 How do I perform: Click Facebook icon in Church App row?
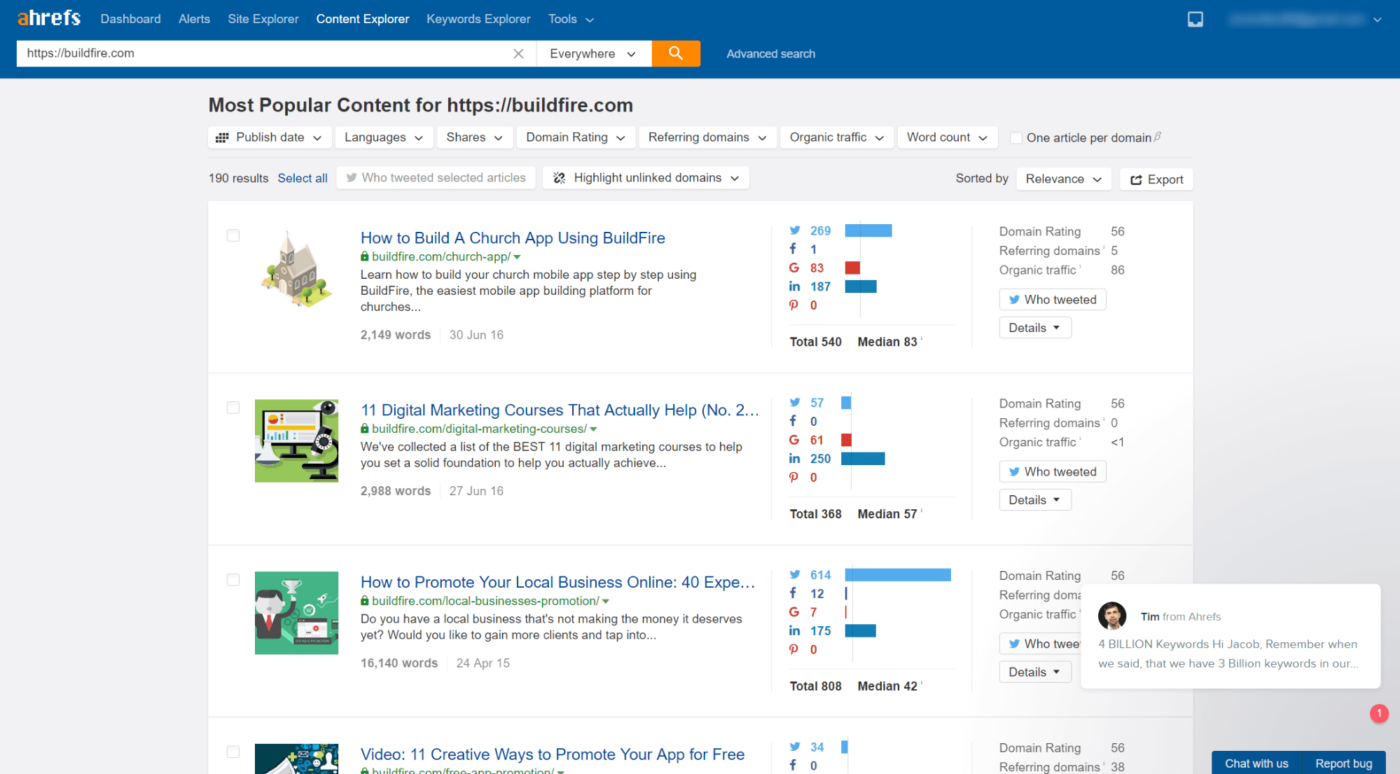(x=793, y=250)
